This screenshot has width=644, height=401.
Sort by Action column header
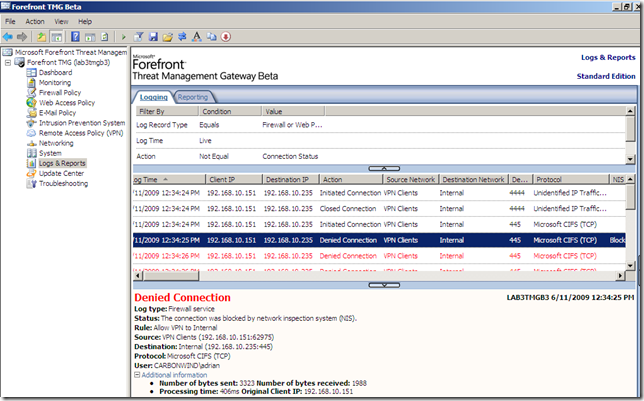(x=351, y=180)
